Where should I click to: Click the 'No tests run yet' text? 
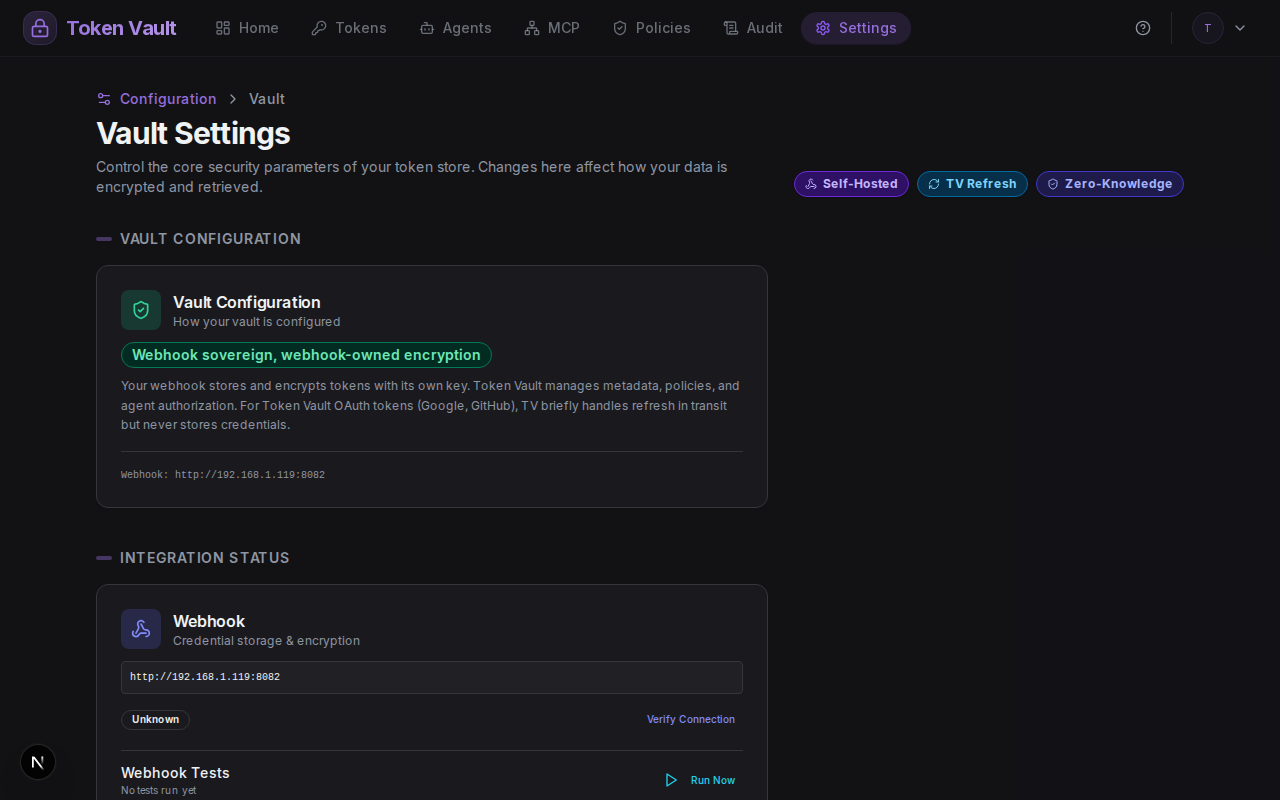pyautogui.click(x=158, y=791)
